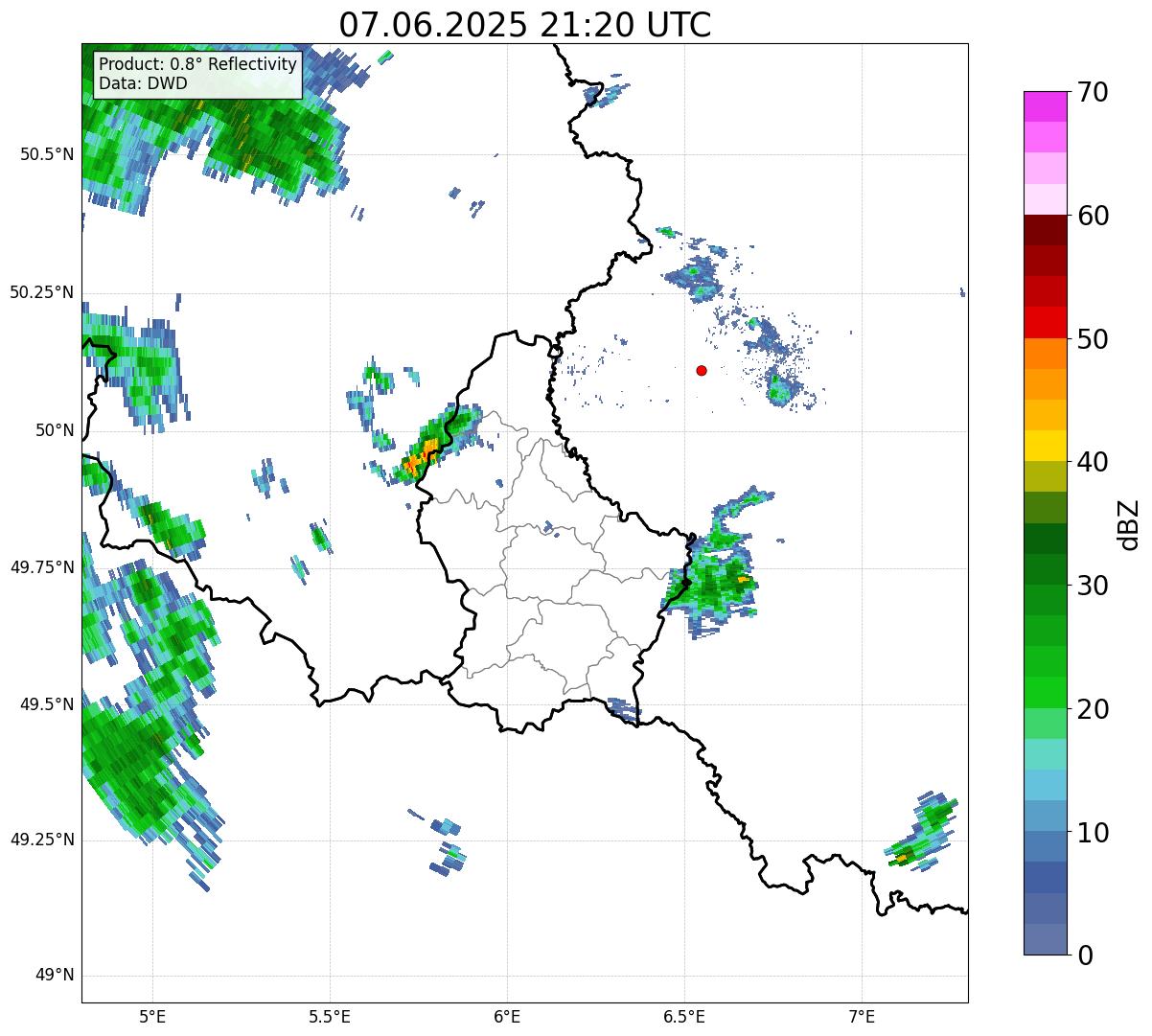Screen dimensions: 1152x1036
Task: Click the colorbar 60 tick label
Action: click(1093, 216)
